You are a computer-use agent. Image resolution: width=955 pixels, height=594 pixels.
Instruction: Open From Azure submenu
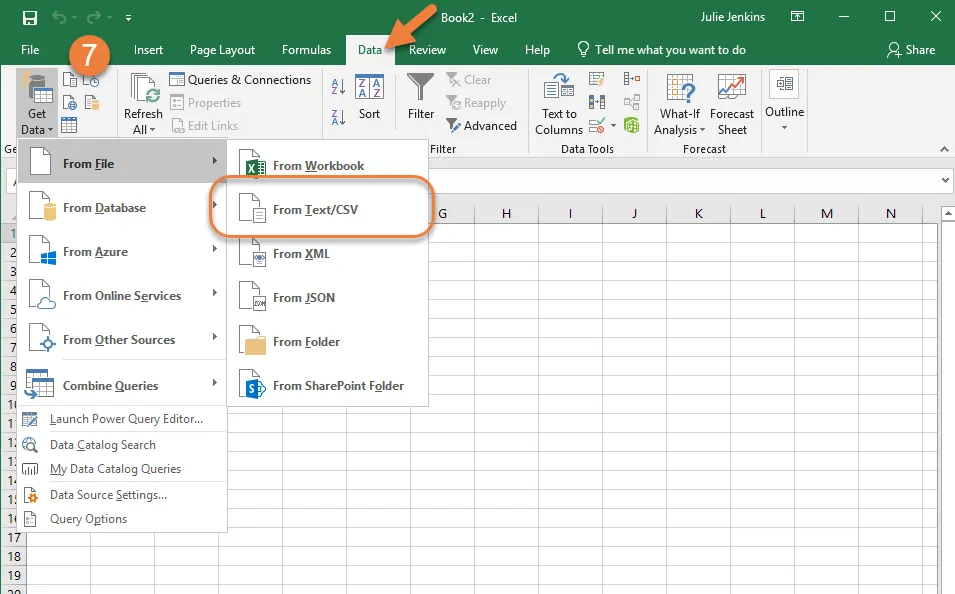click(x=122, y=252)
